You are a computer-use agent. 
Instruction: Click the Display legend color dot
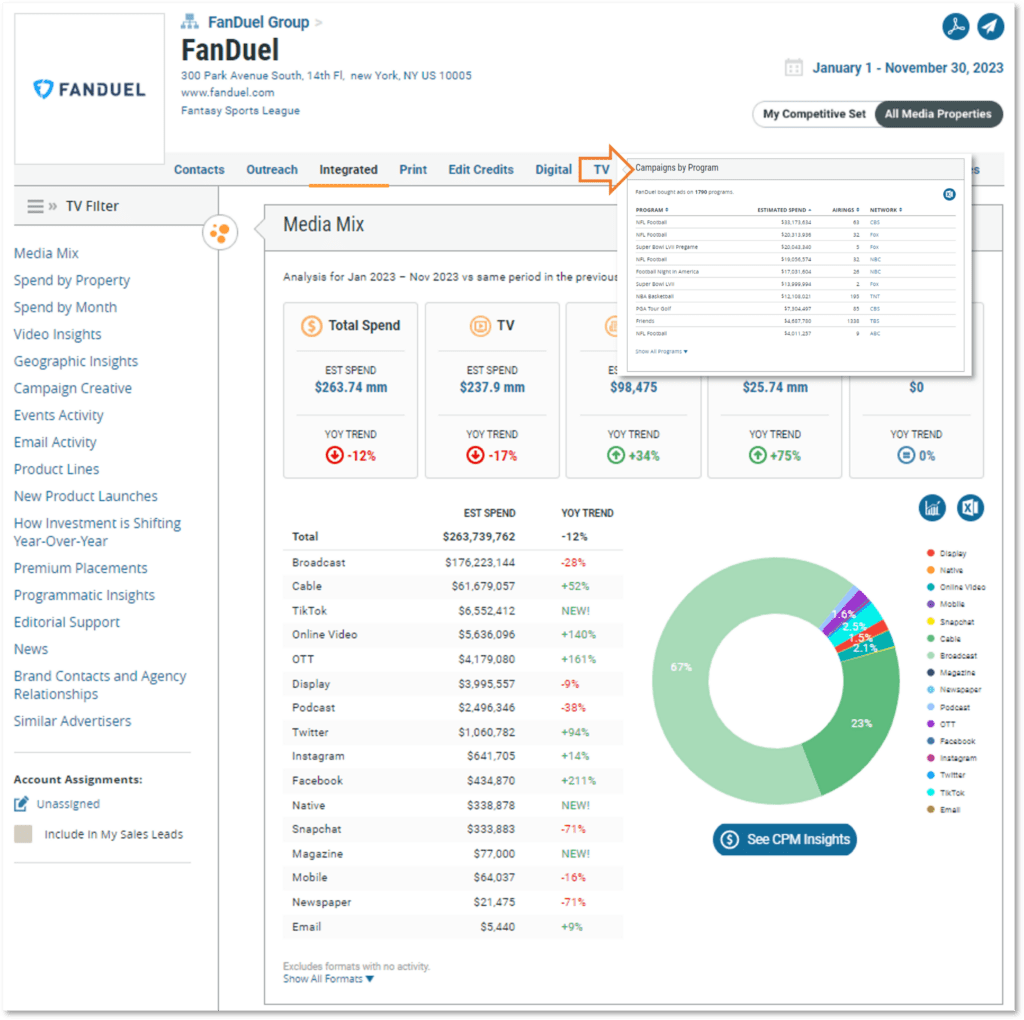coord(931,553)
